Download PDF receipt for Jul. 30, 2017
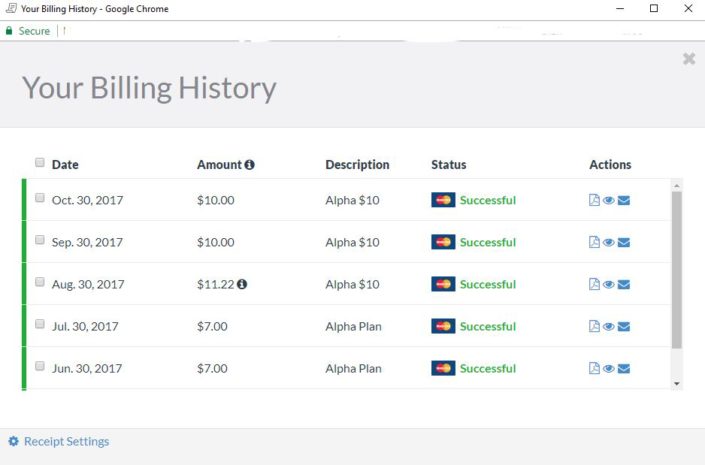This screenshot has width=705, height=465. coord(594,327)
